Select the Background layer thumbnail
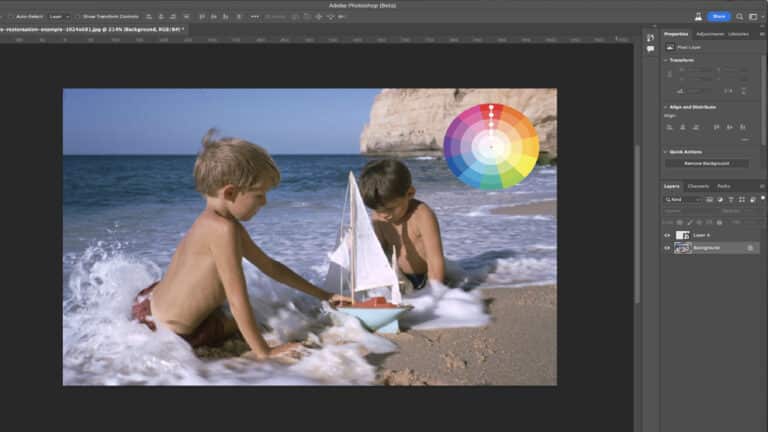 coord(682,248)
